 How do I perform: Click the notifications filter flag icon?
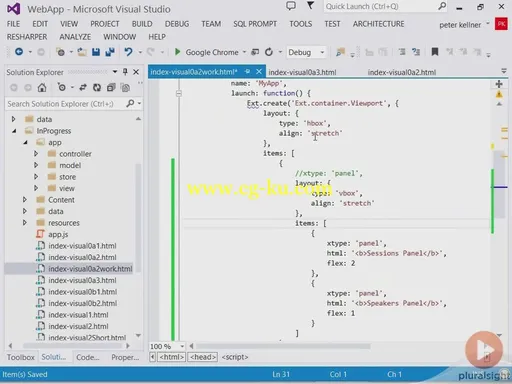(x=310, y=6)
